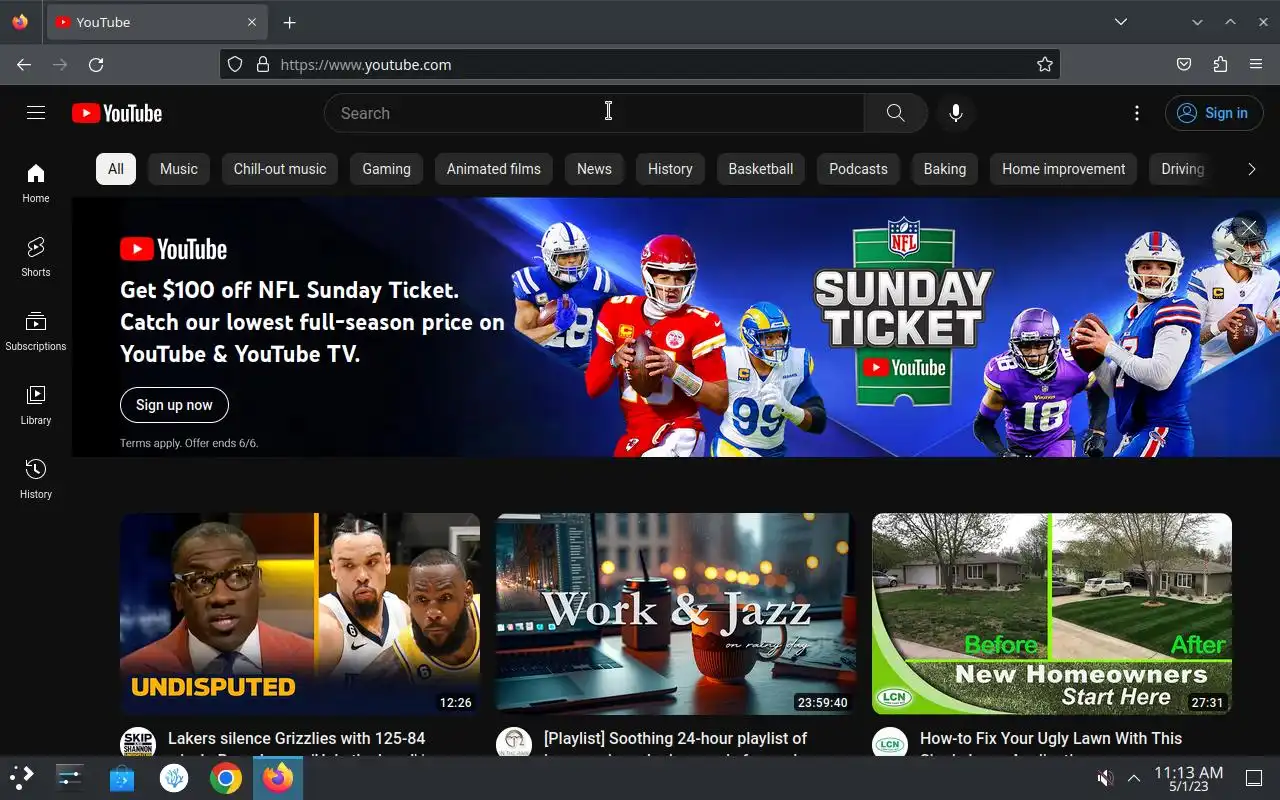Image resolution: width=1280 pixels, height=800 pixels.
Task: Show more category chips with right arrow
Action: click(1251, 169)
